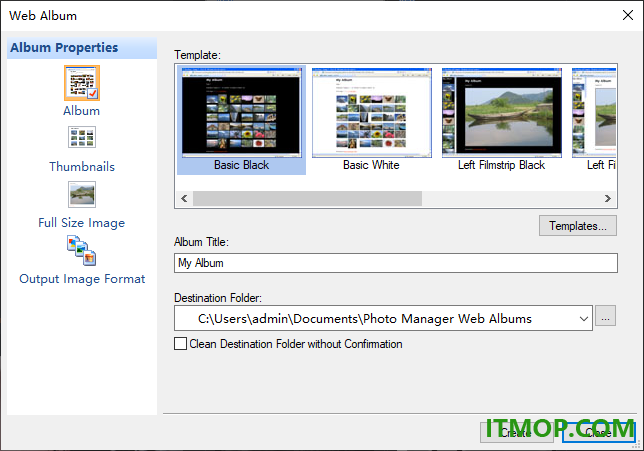The width and height of the screenshot is (644, 451).
Task: Choose the Basic Black template thumbnail
Action: pyautogui.click(x=242, y=113)
